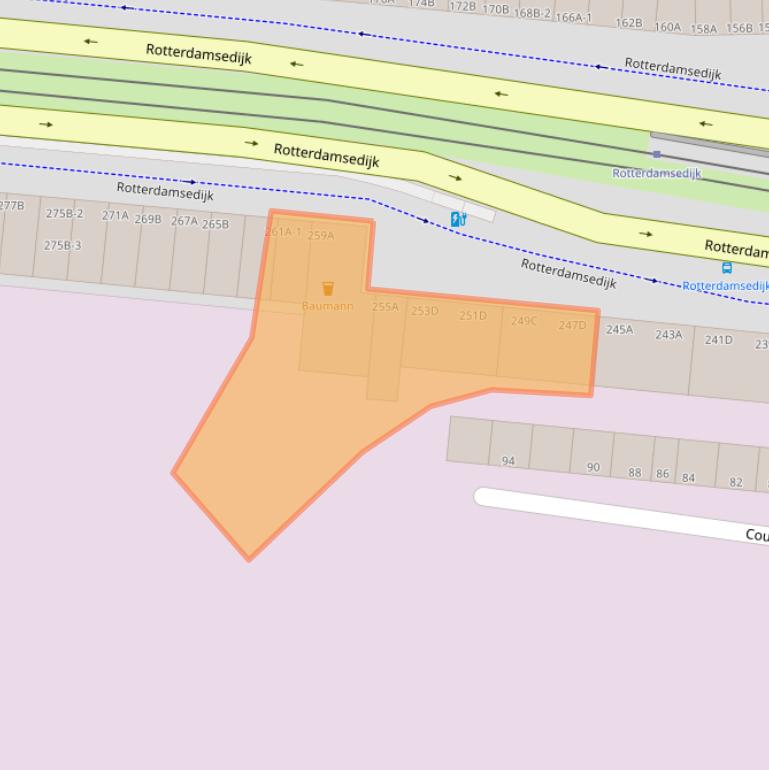Click house number 275B-3
This screenshot has width=769, height=770.
[63, 246]
